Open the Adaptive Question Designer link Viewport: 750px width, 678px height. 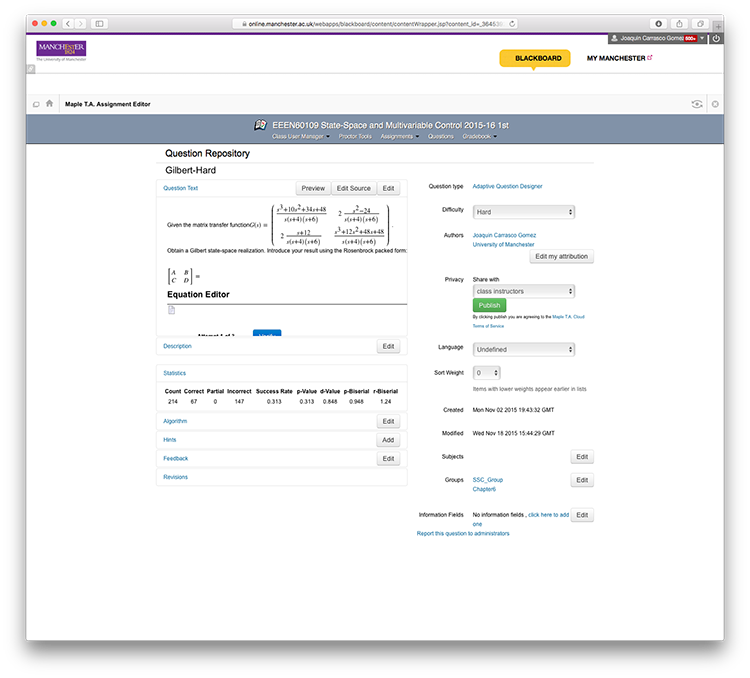click(507, 186)
